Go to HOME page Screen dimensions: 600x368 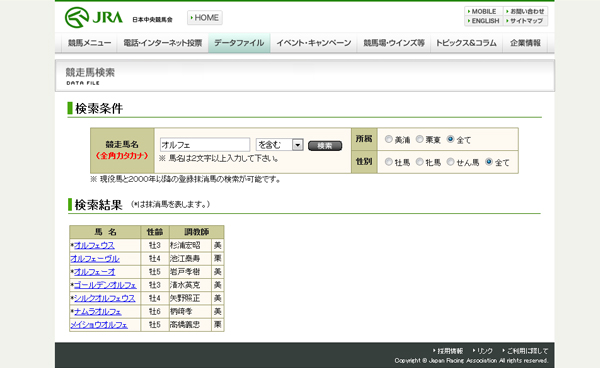(x=205, y=18)
